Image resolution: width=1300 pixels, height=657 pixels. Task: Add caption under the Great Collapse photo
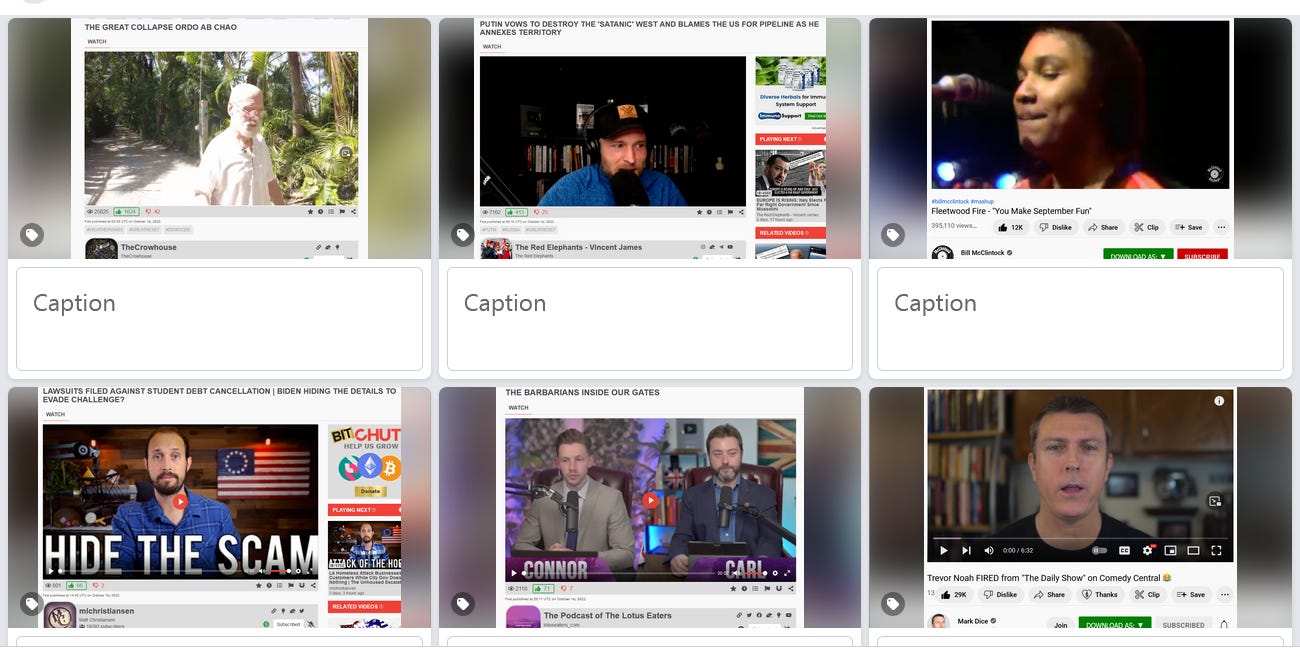click(x=219, y=318)
